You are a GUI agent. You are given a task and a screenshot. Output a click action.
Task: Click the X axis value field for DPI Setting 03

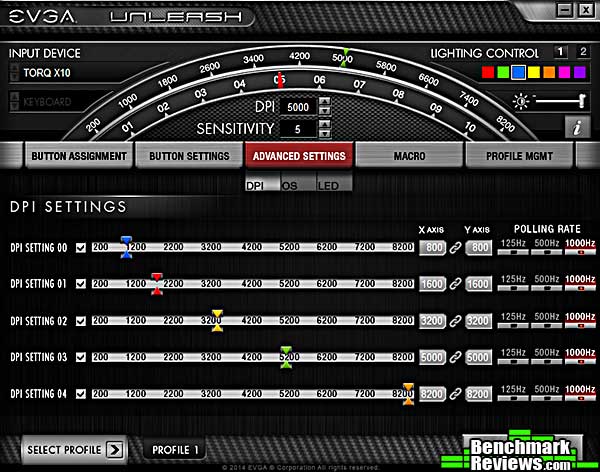(432, 357)
